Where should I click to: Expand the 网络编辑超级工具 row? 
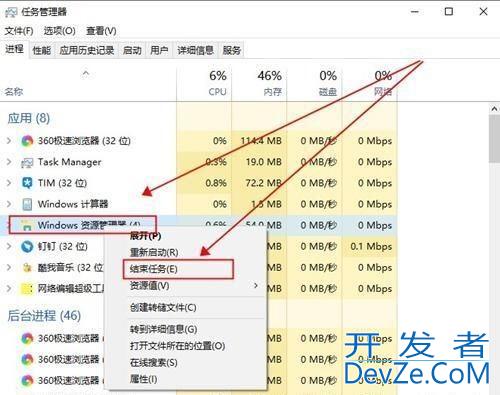click(9, 289)
